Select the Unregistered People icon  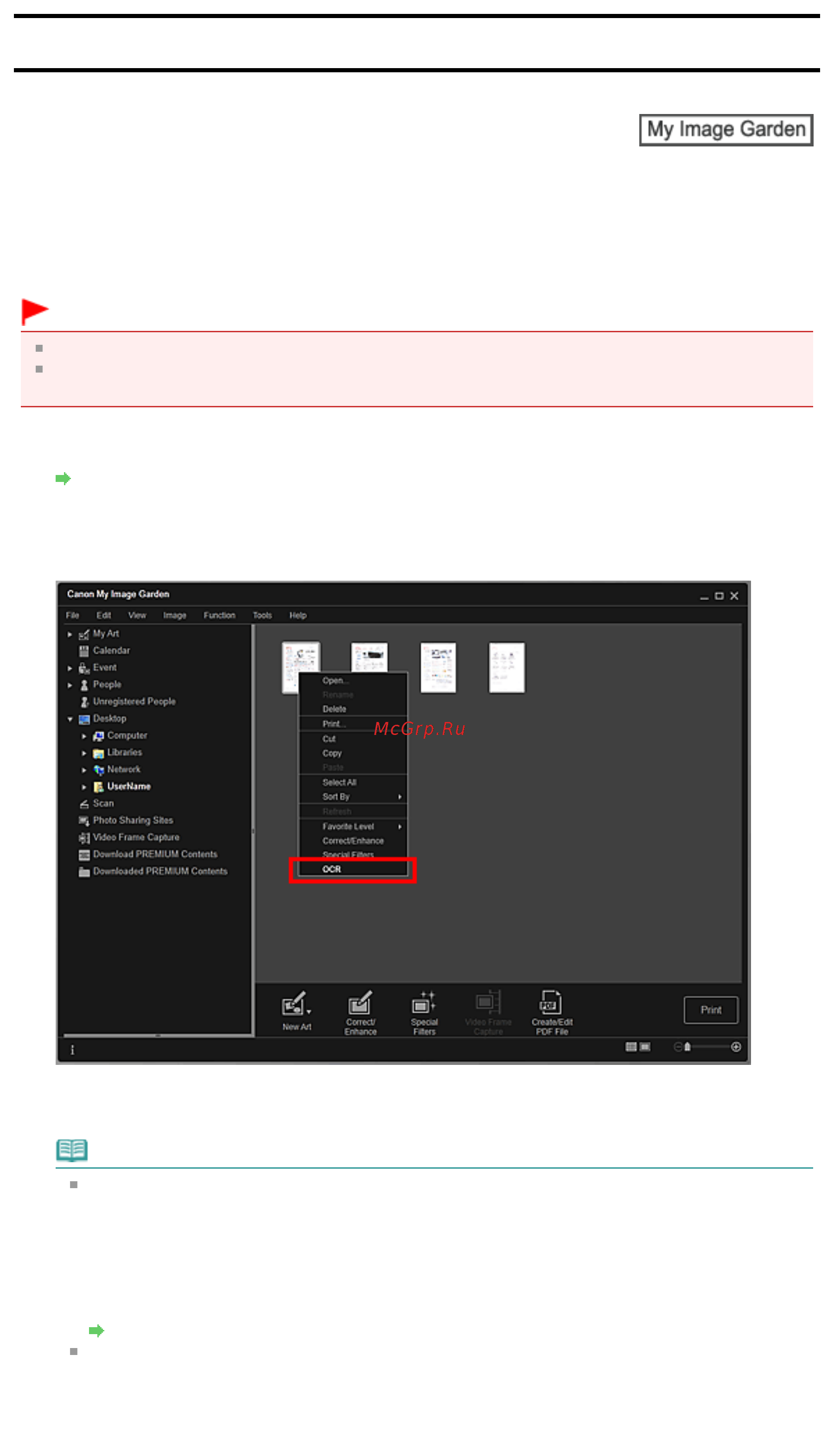coord(84,702)
